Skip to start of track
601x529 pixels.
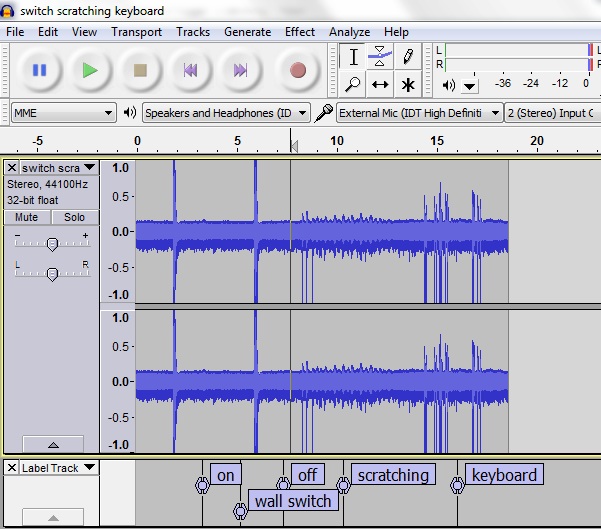190,70
